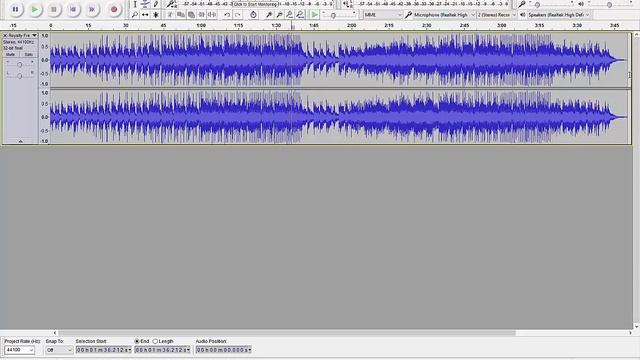Click the recording meter microphone icon
Screen dimensions: 640x360
point(171,4)
